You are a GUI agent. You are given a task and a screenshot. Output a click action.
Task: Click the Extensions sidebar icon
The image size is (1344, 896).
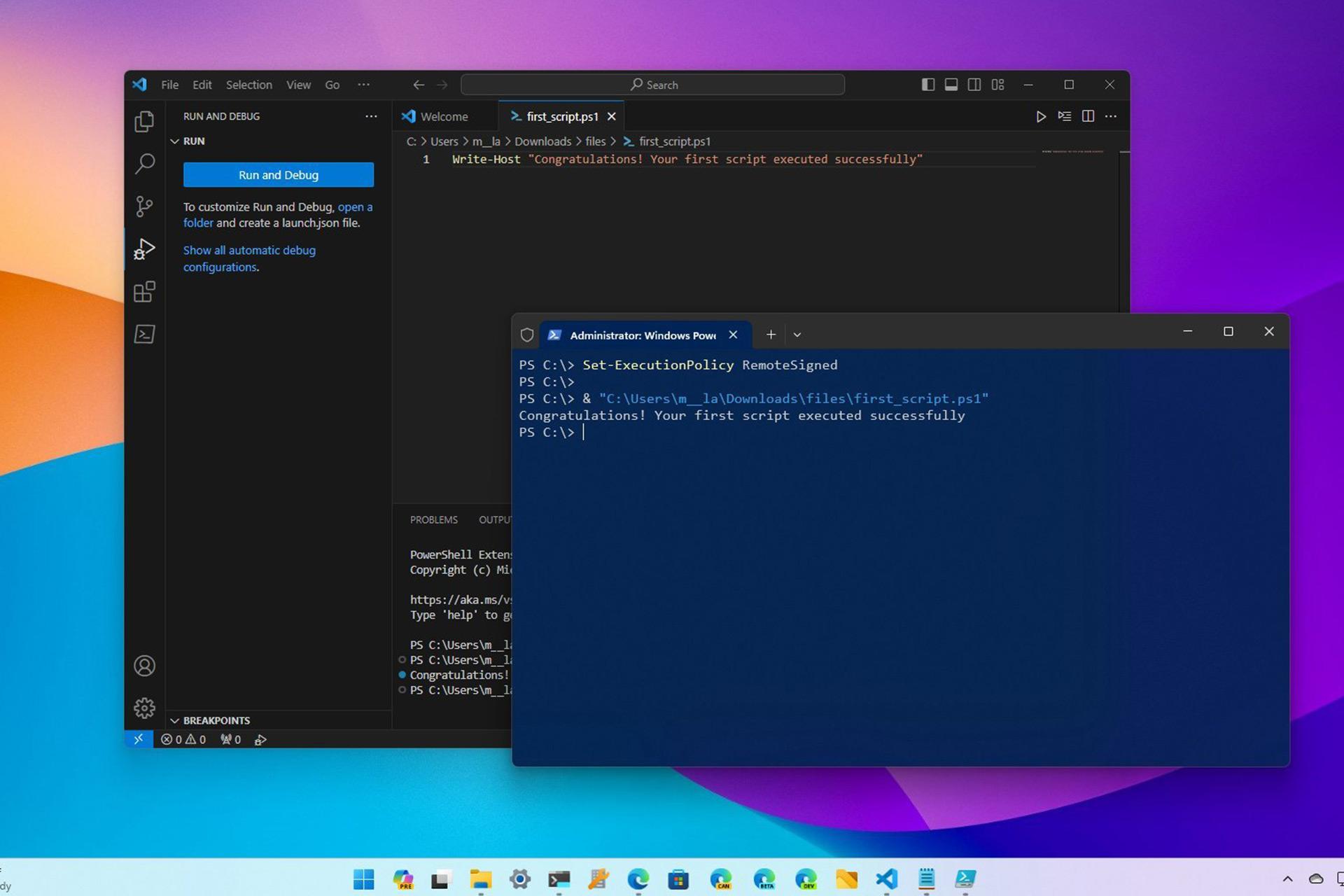(143, 292)
